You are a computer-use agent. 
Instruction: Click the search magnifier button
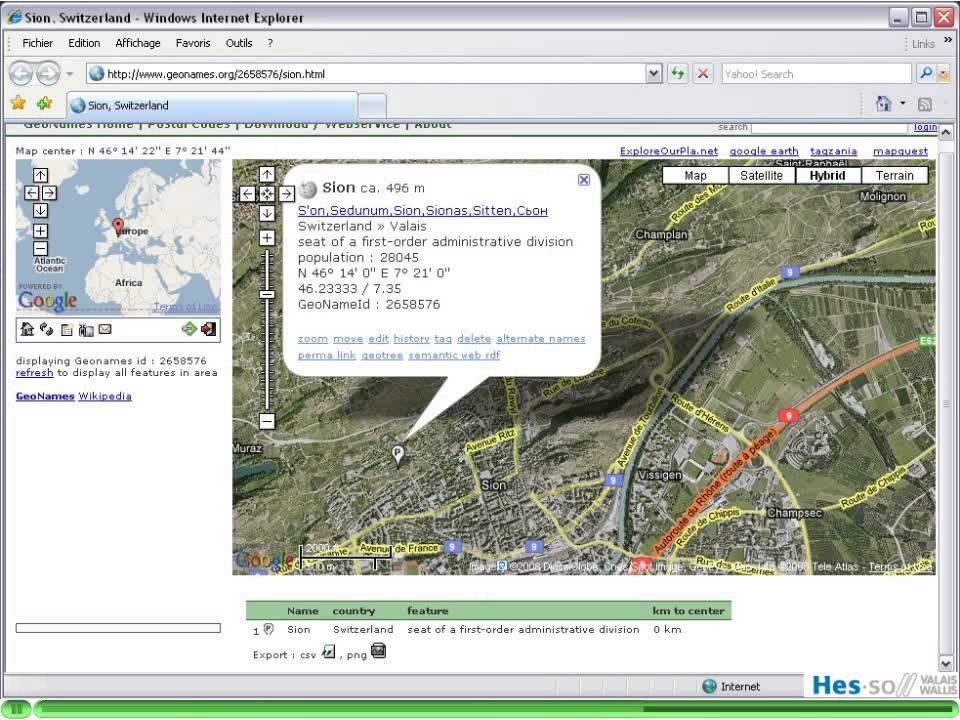point(926,73)
